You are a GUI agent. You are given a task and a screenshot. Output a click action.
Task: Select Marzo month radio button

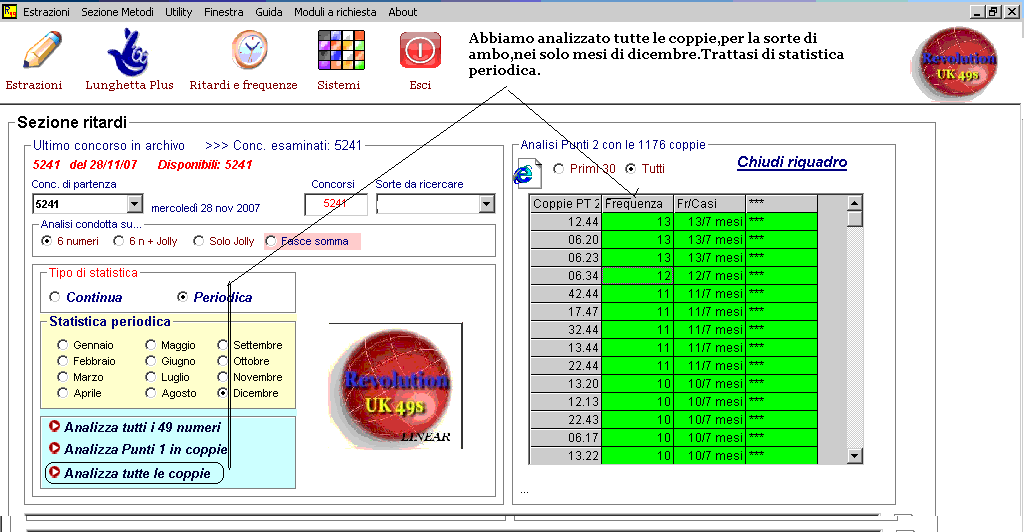point(63,377)
